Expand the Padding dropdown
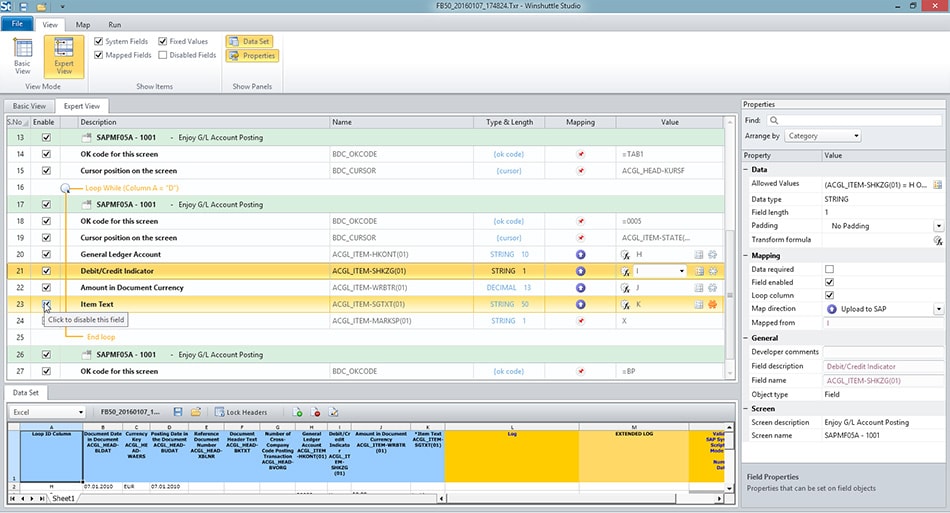 point(937,227)
